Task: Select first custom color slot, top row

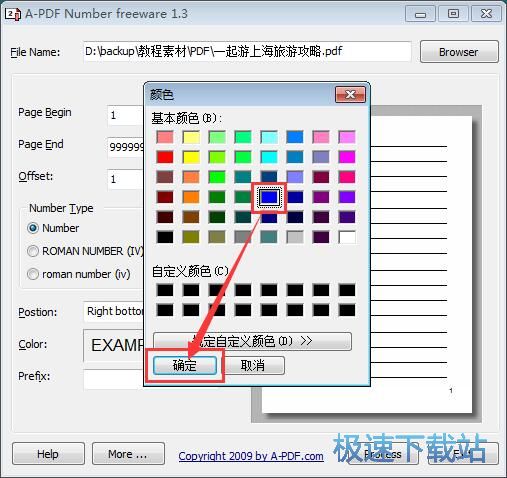Action: tap(165, 290)
